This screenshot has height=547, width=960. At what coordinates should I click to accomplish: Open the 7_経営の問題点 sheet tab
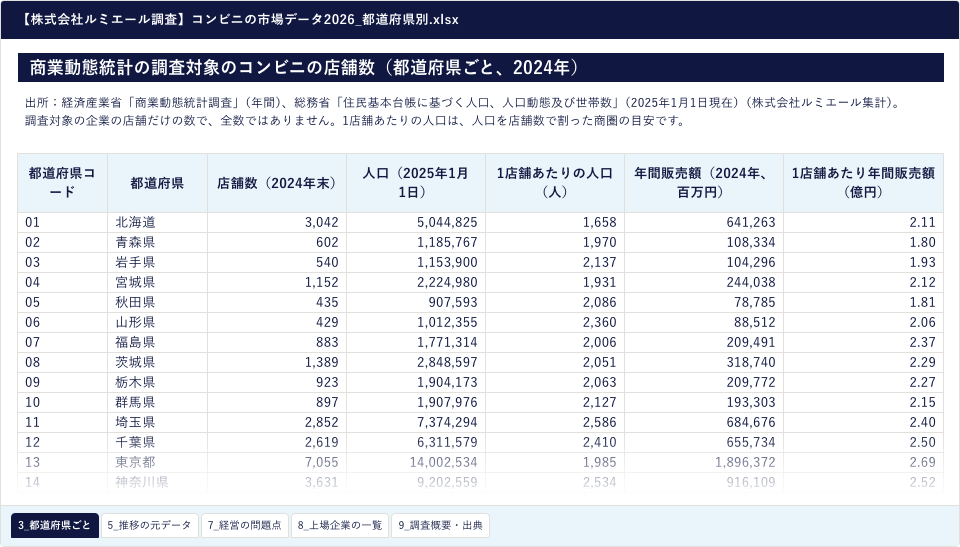tap(245, 525)
